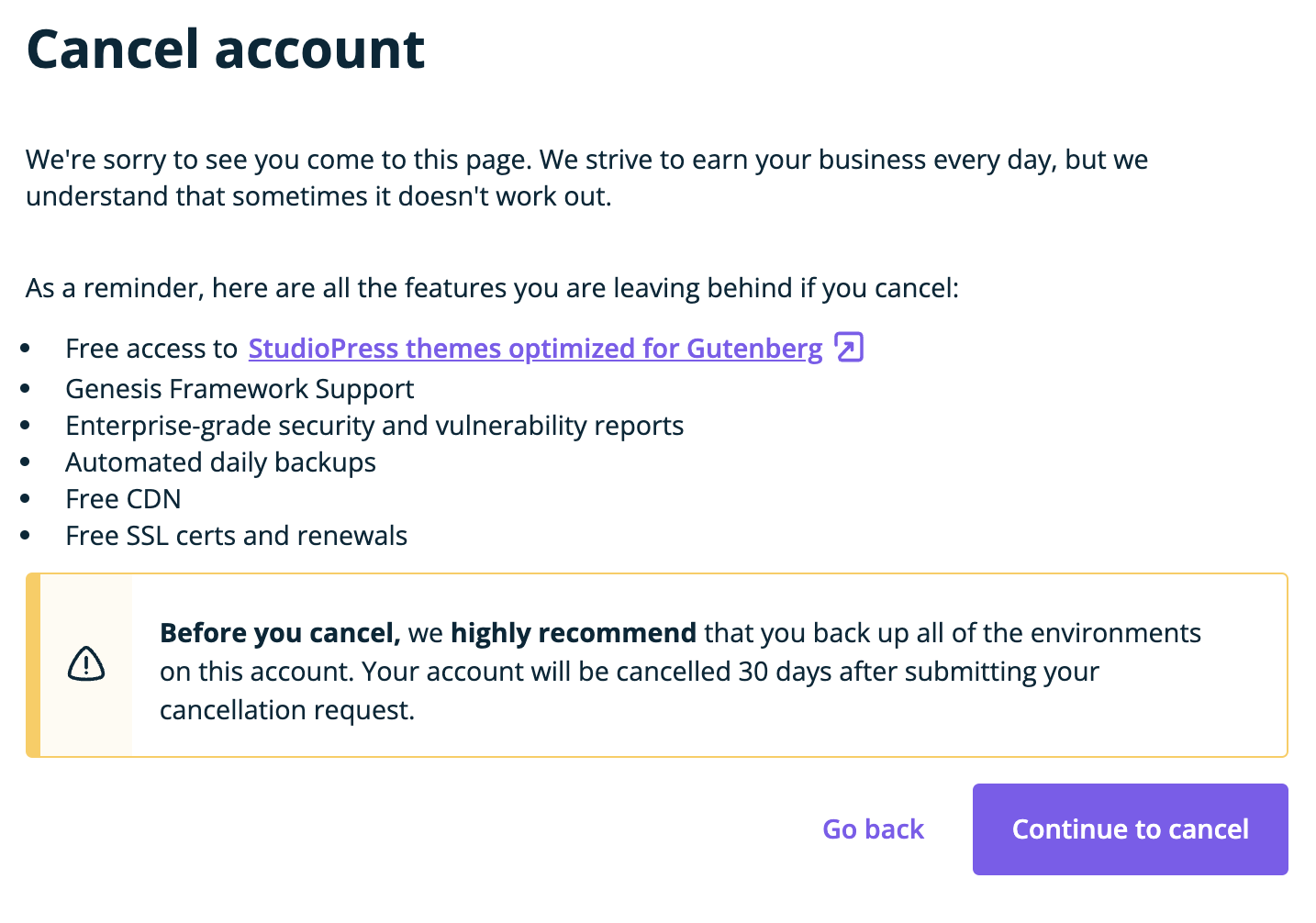Click the Automated daily backups list item
Viewport: 1316px width, 923px height.
pyautogui.click(x=220, y=462)
